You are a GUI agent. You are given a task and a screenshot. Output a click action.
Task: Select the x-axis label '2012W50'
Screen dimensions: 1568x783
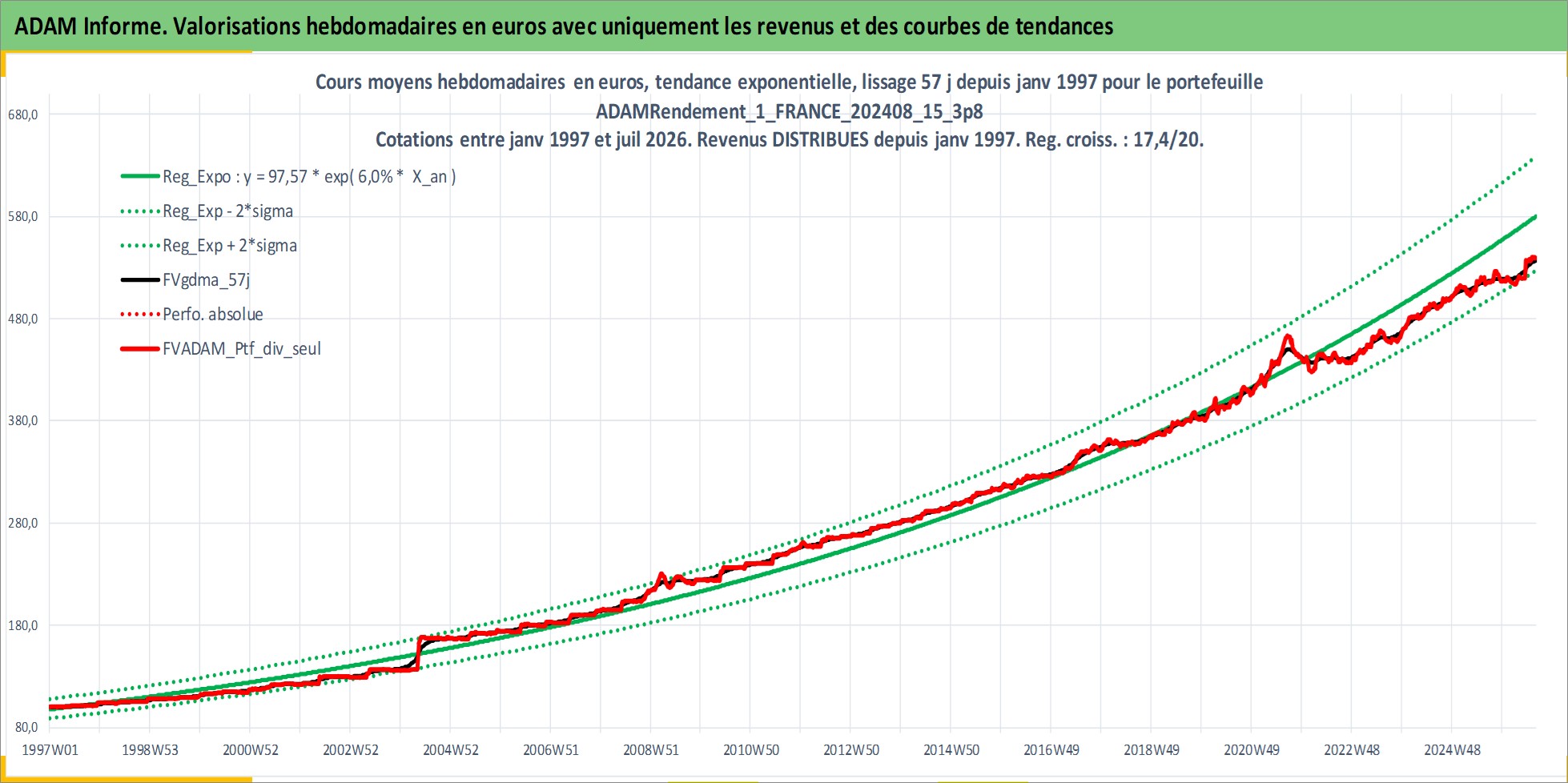point(851,750)
